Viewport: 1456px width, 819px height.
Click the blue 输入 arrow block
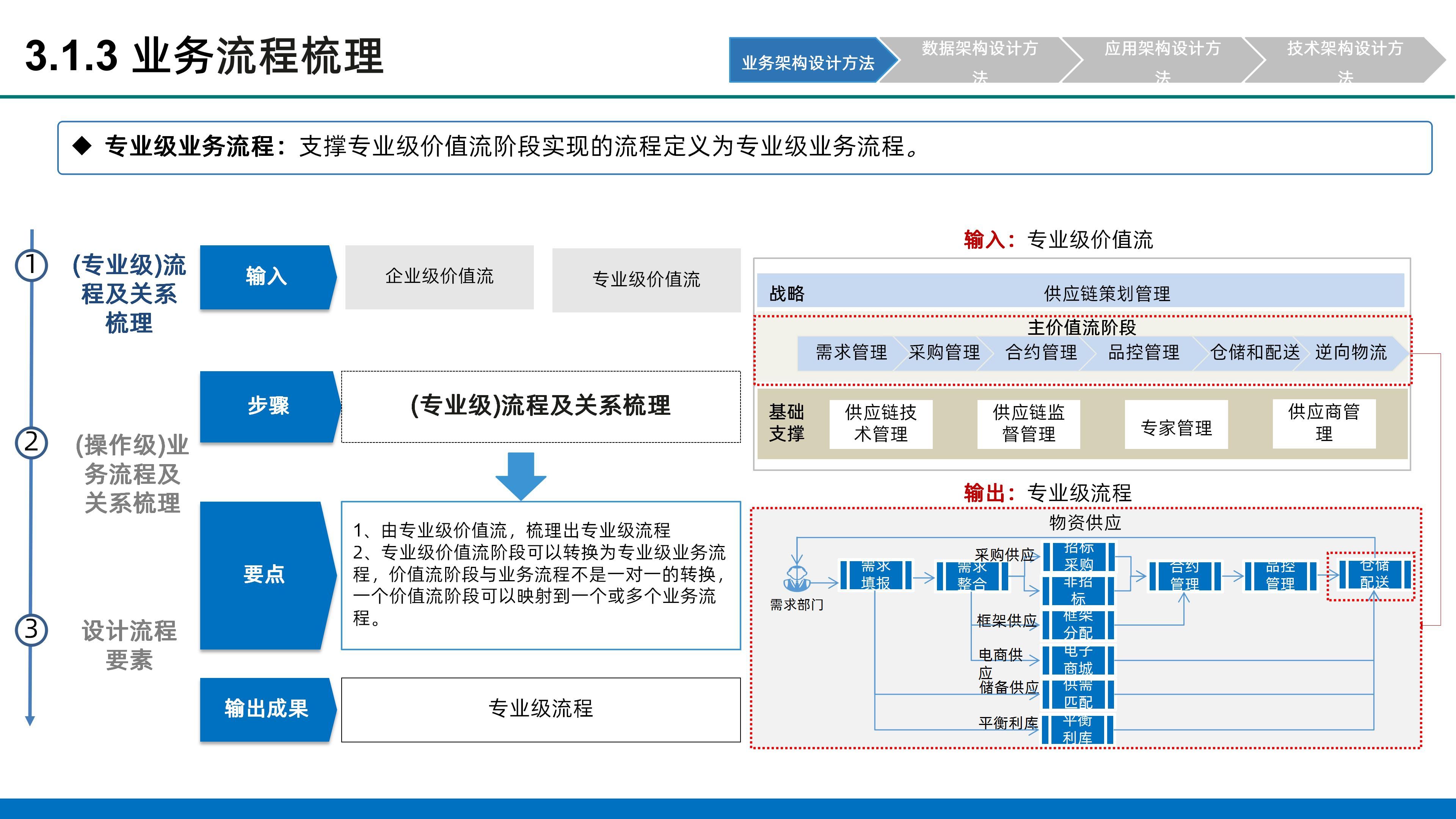[x=268, y=277]
